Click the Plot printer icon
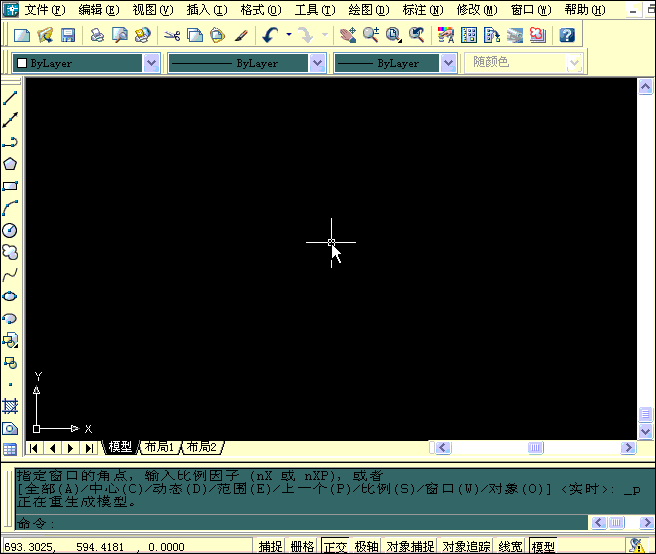The image size is (656, 554). tap(97, 35)
